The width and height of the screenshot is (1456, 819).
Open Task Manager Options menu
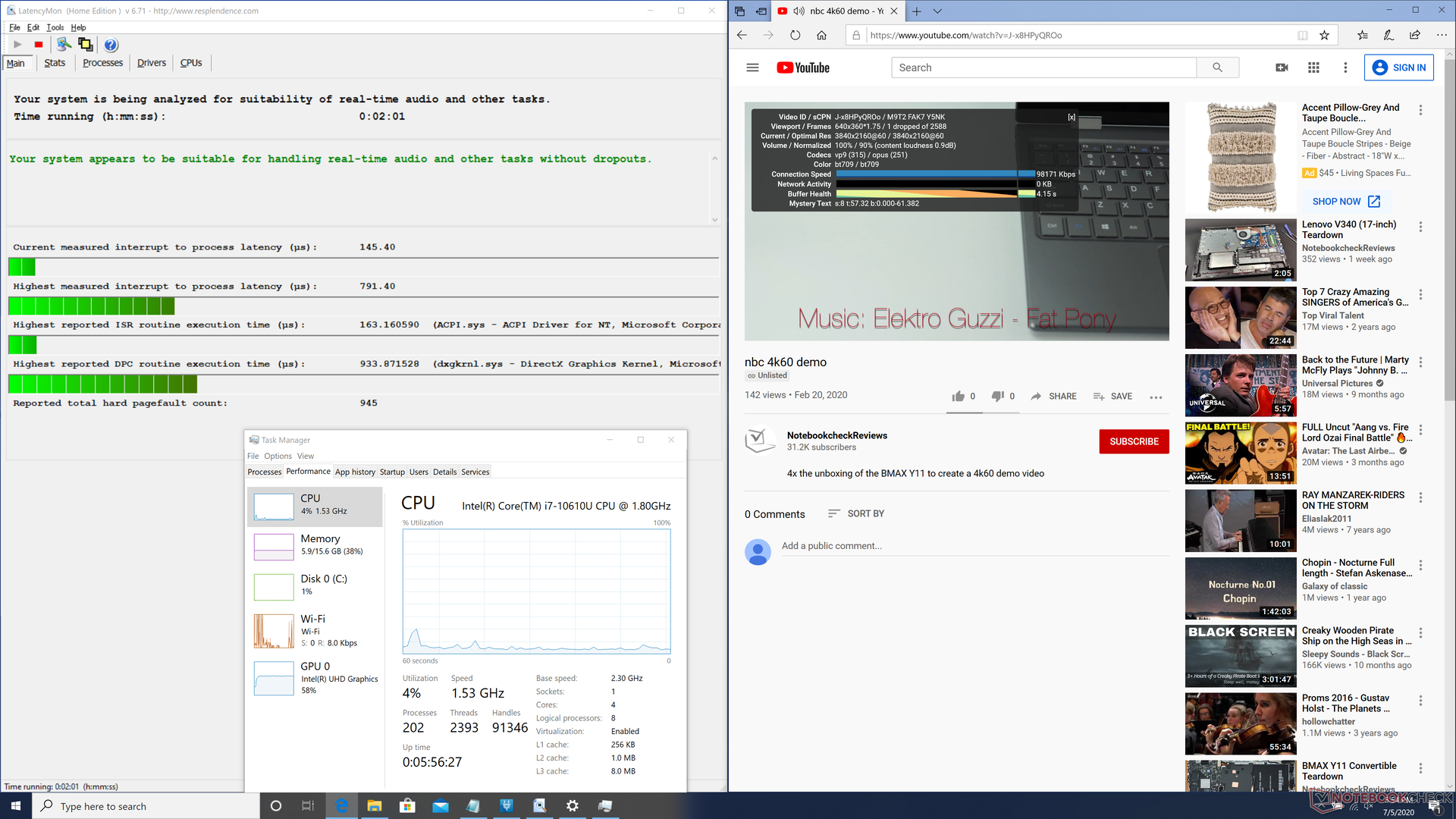(278, 456)
